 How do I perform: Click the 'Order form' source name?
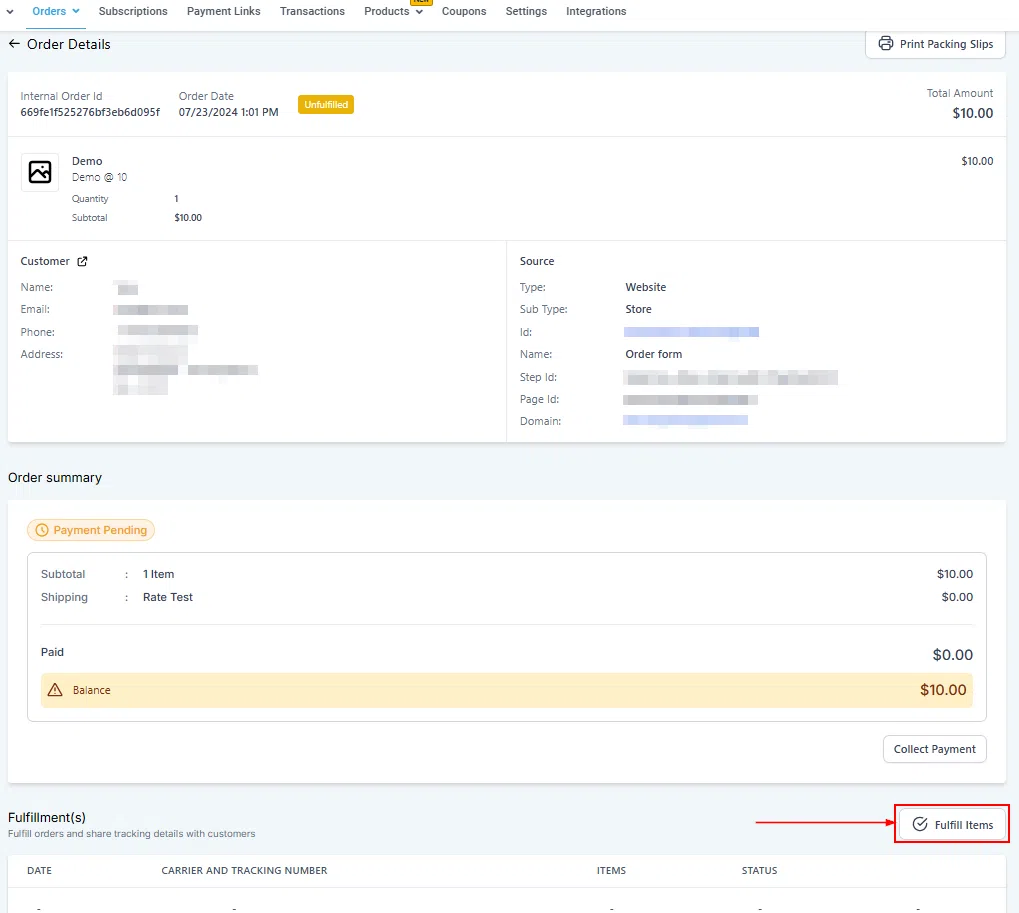click(654, 354)
